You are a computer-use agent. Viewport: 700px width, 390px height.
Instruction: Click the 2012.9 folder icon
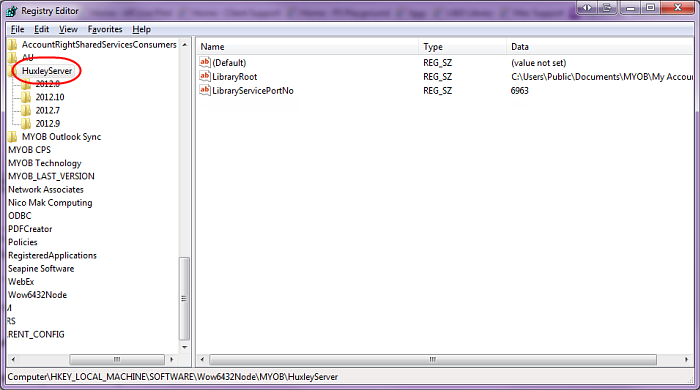click(x=26, y=124)
